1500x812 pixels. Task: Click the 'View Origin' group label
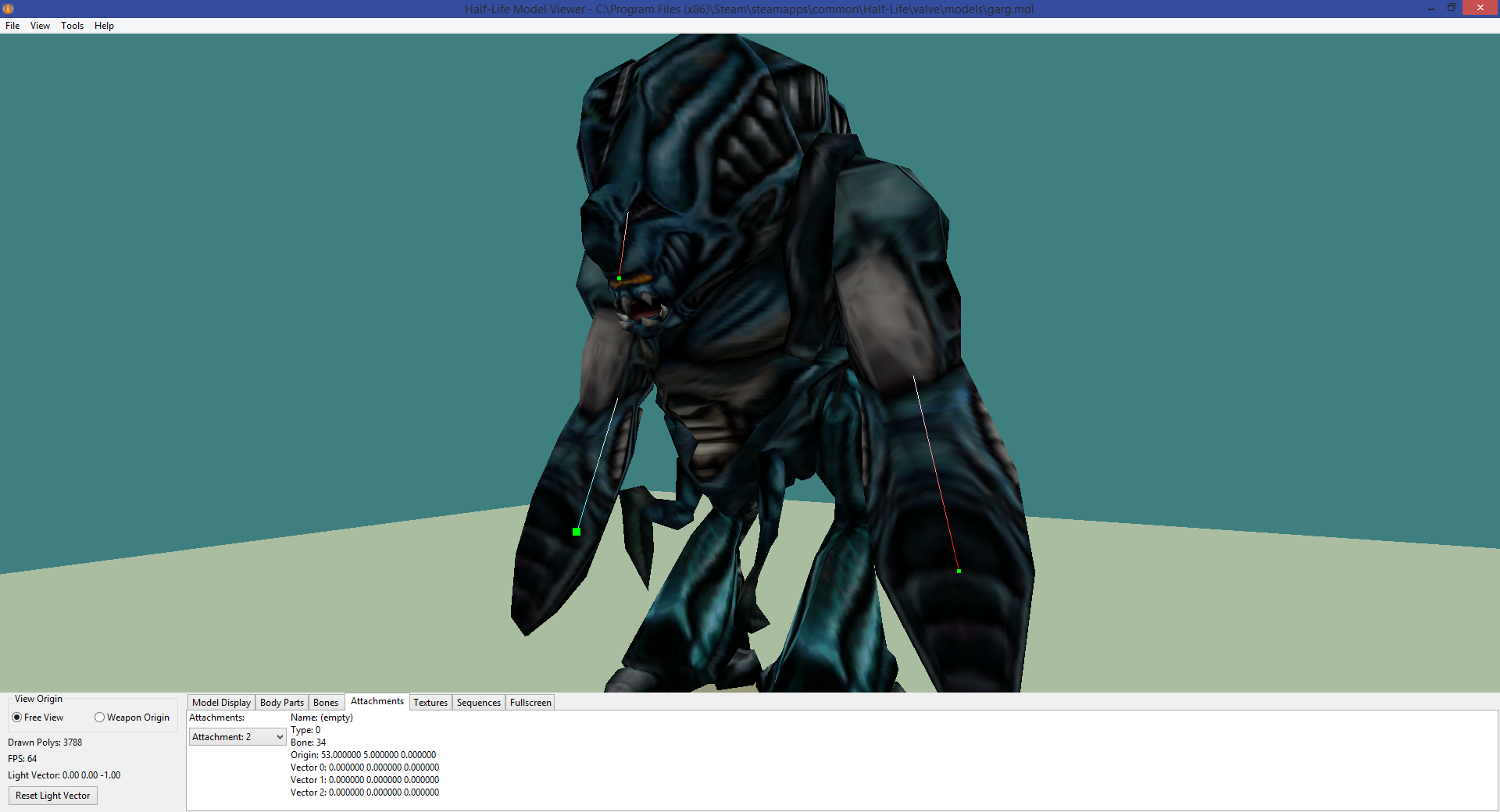point(38,699)
